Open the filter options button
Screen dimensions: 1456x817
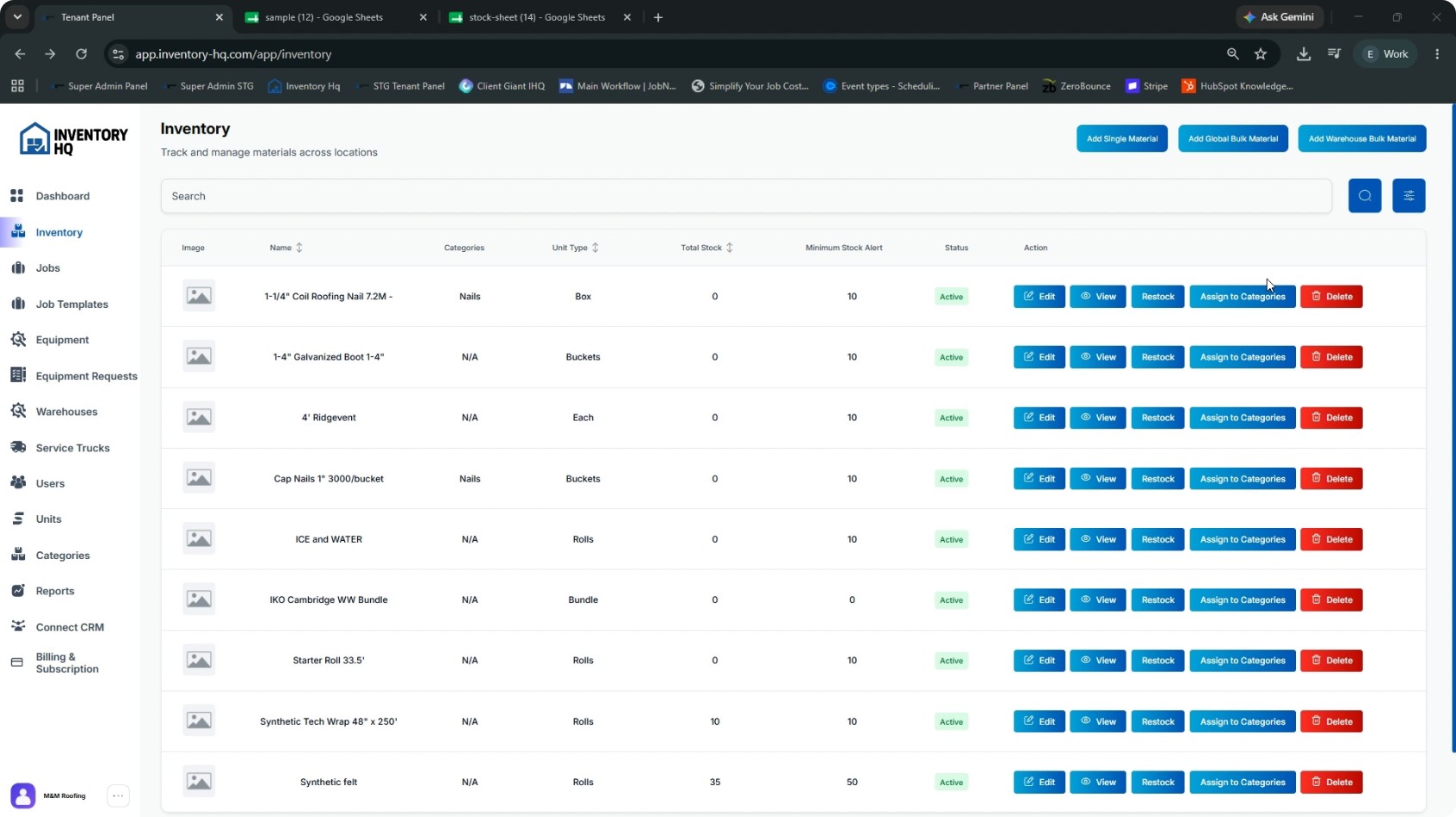pos(1409,196)
